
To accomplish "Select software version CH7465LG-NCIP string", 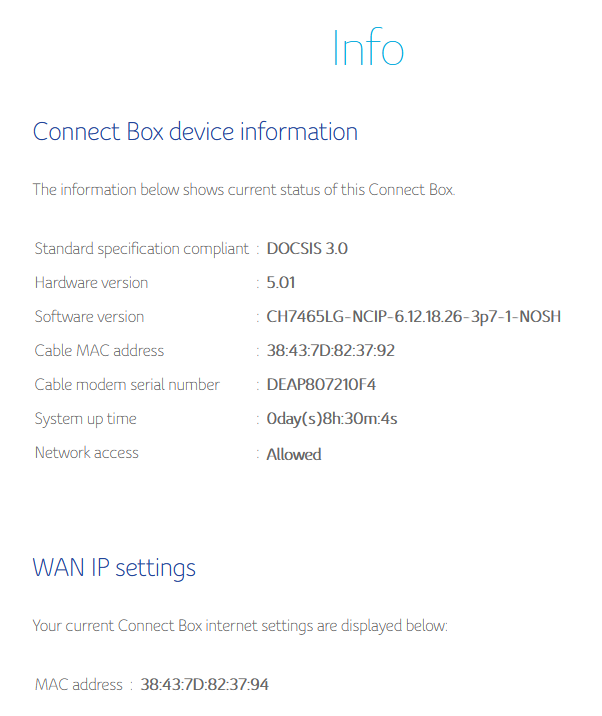I will point(413,317).
